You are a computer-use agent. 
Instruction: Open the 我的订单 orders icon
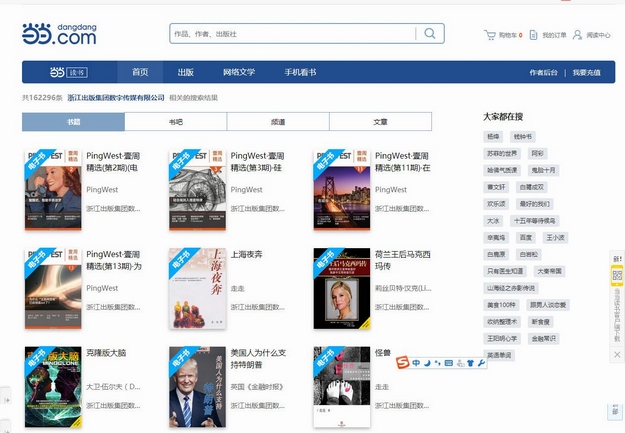(533, 35)
